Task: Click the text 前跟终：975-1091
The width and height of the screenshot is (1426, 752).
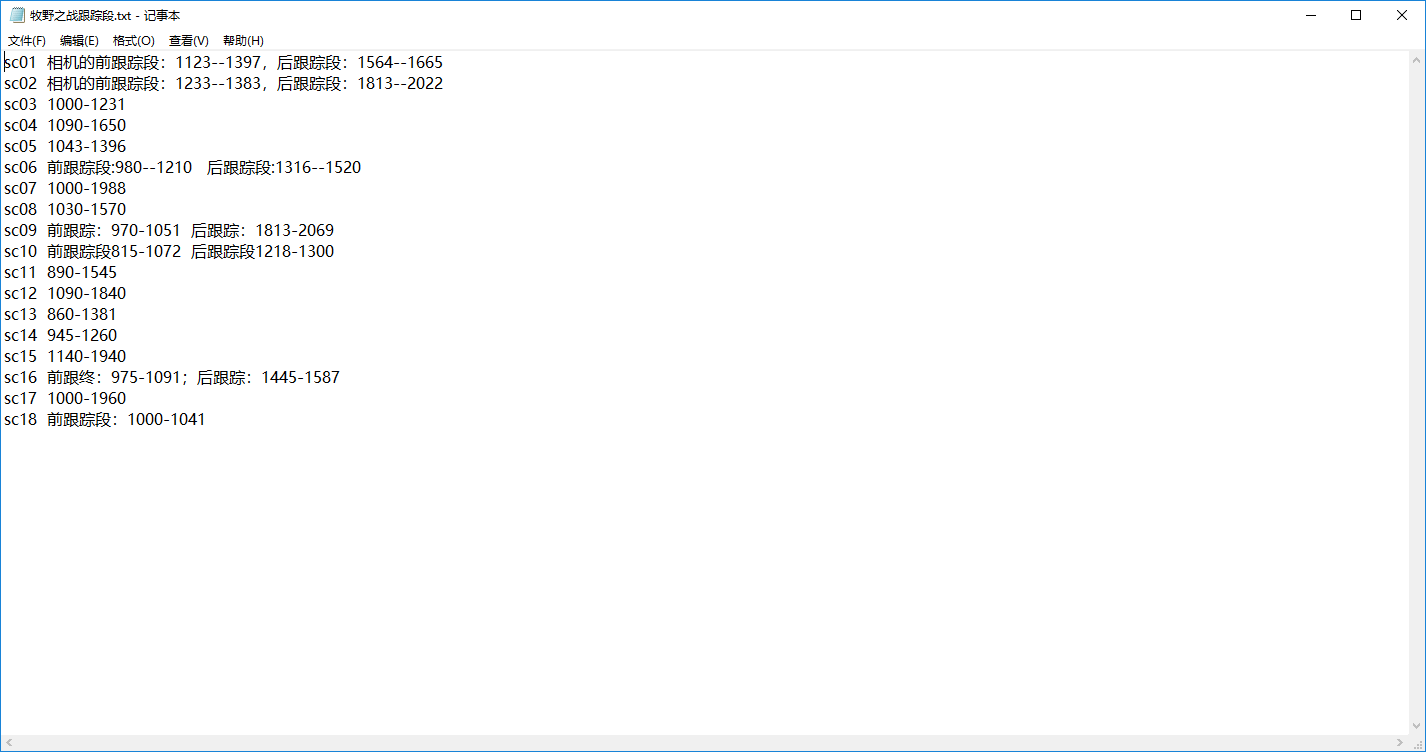Action: (114, 377)
